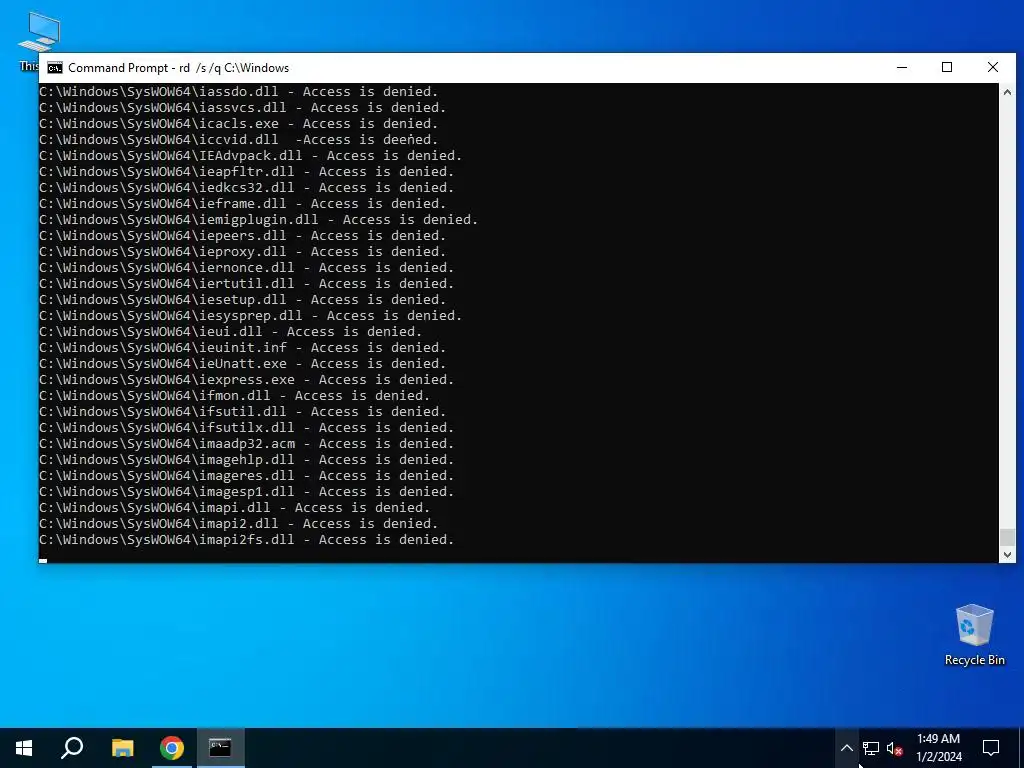
Task: Click the ieapfltr.dll line
Action: 246,172
